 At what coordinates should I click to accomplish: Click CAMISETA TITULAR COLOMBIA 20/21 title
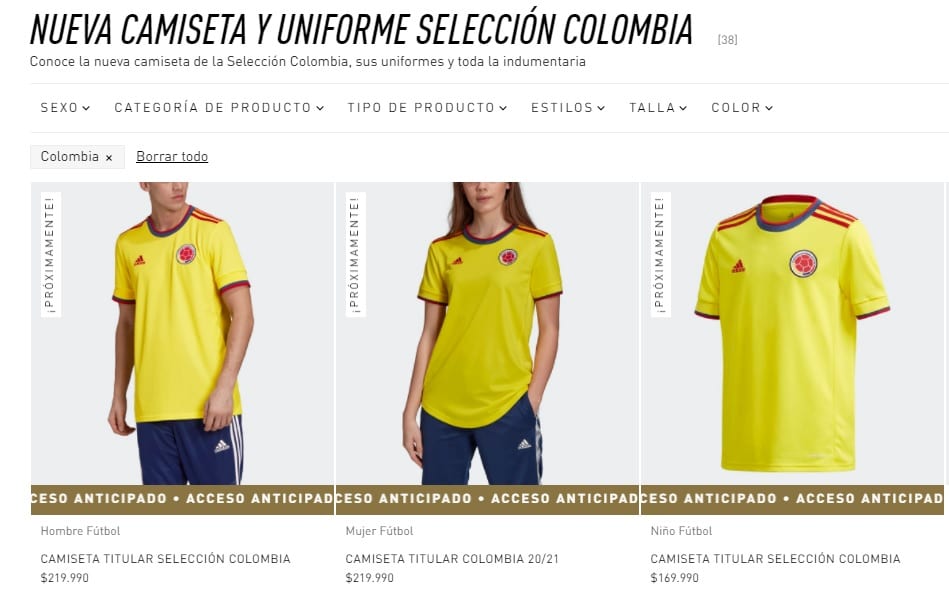(x=452, y=559)
